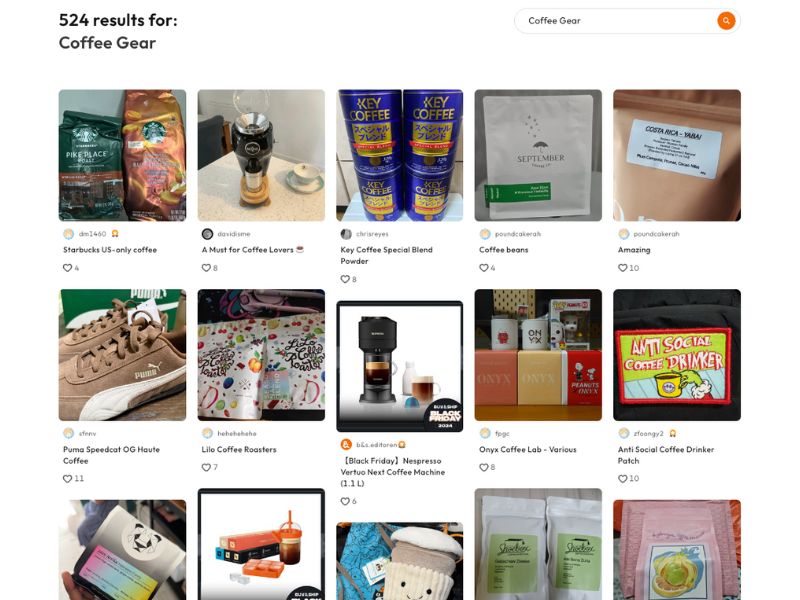View the Anti Social Coffee Drinker patch image

677,355
